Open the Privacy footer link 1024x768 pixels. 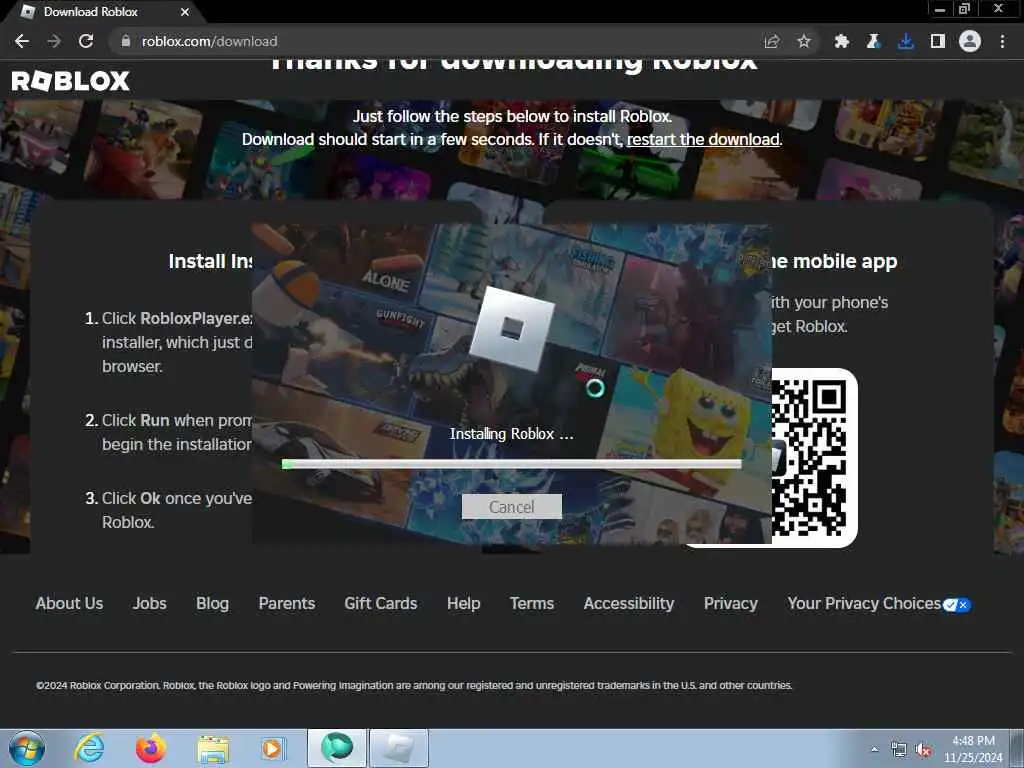coord(731,603)
